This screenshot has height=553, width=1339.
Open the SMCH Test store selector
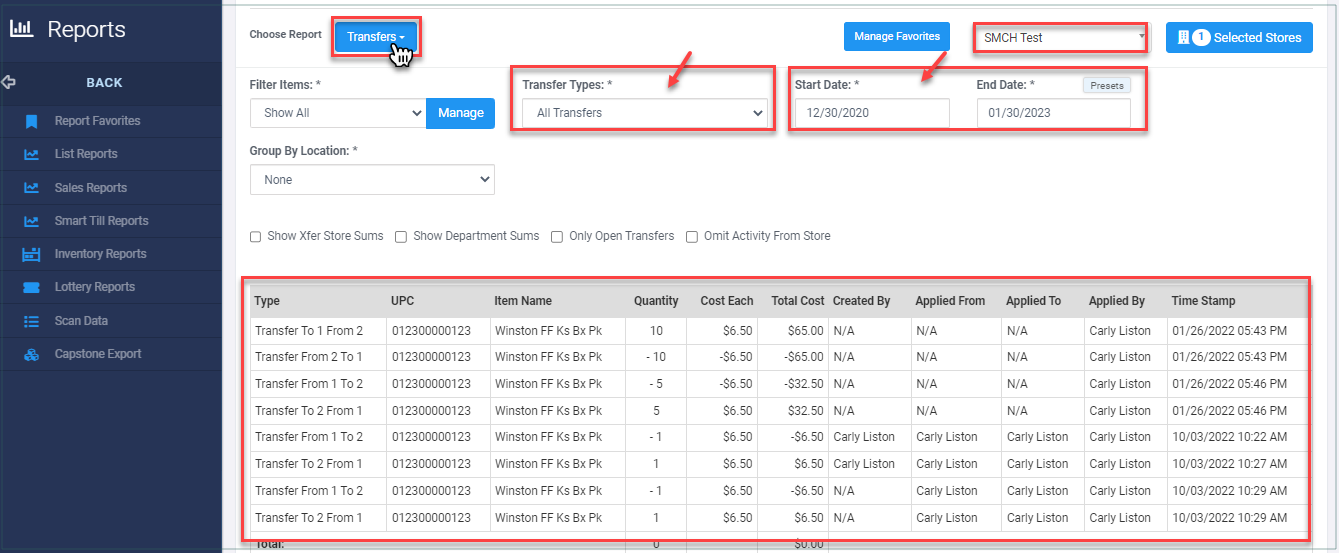click(1063, 38)
